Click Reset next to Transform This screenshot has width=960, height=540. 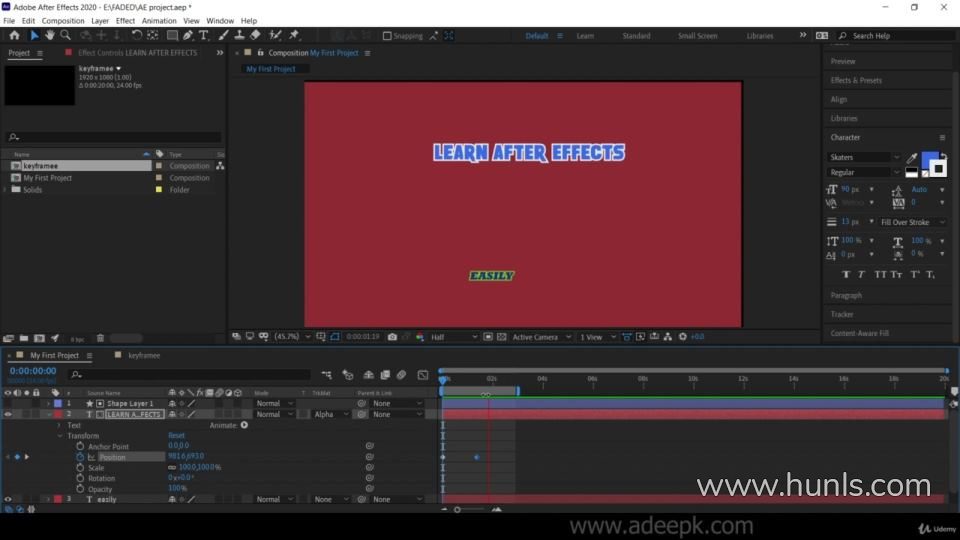coord(176,436)
